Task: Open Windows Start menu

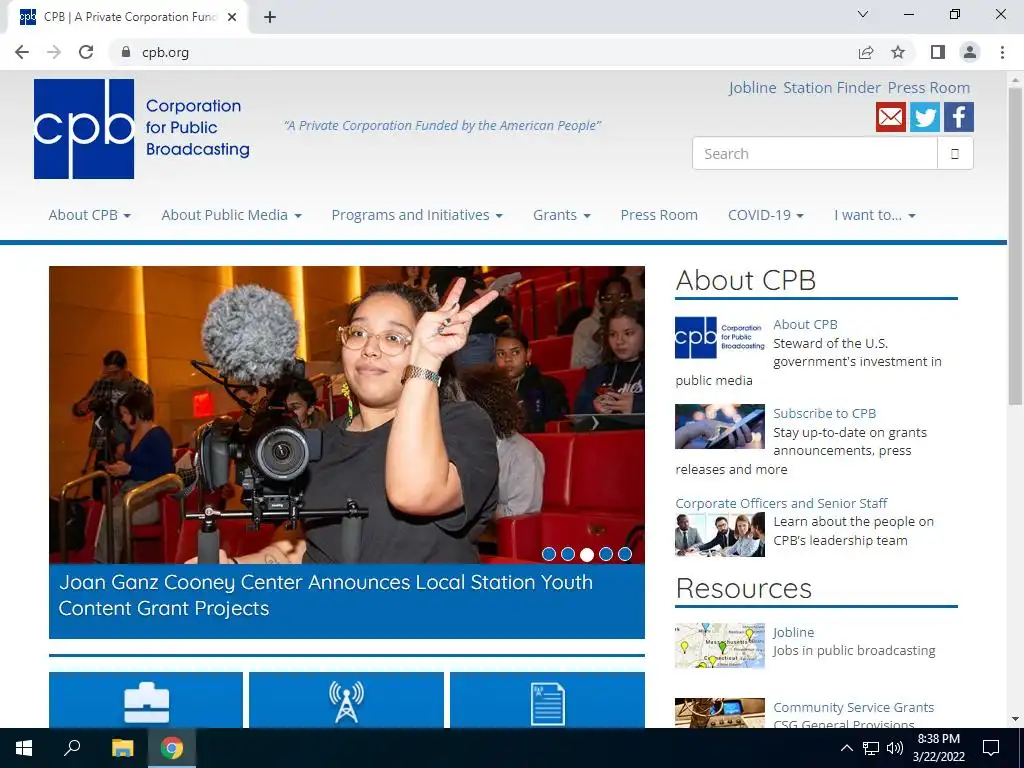Action: [x=24, y=748]
